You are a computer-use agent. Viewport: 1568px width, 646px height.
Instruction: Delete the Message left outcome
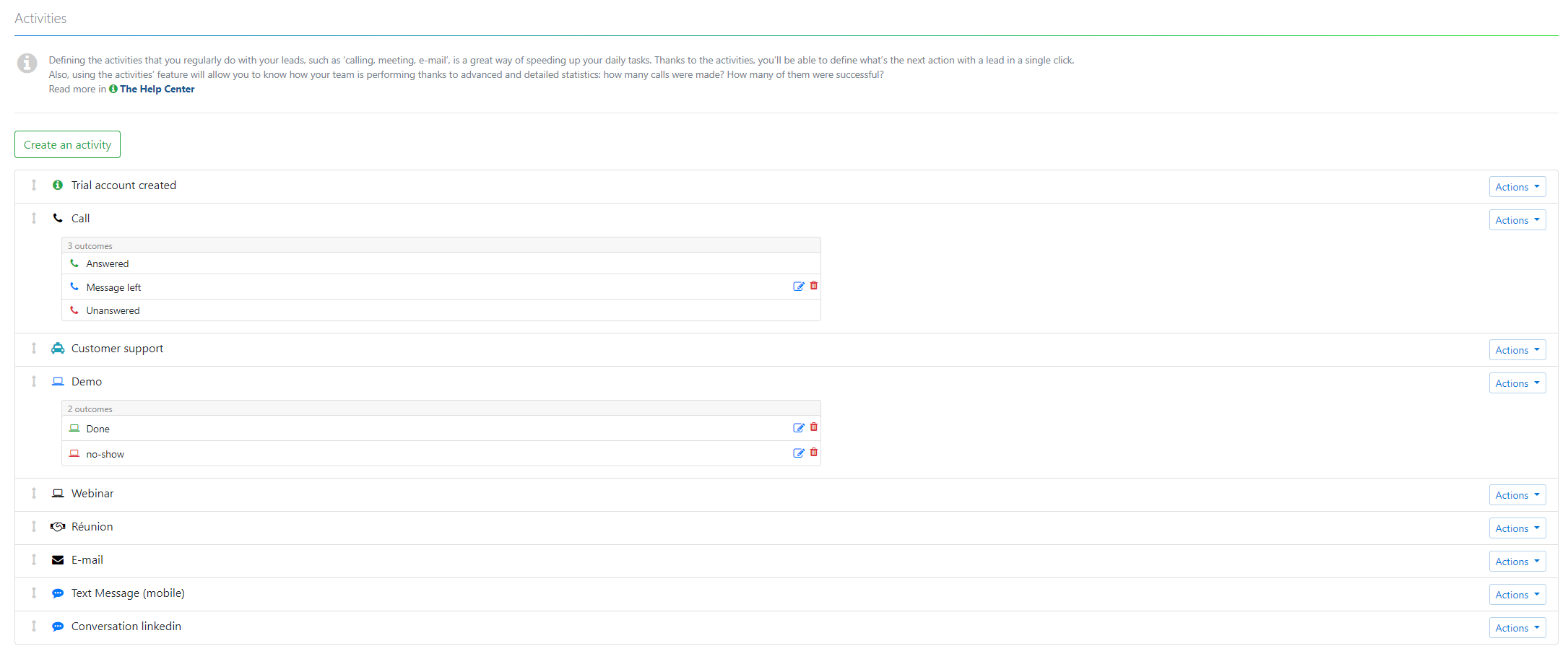pos(814,286)
